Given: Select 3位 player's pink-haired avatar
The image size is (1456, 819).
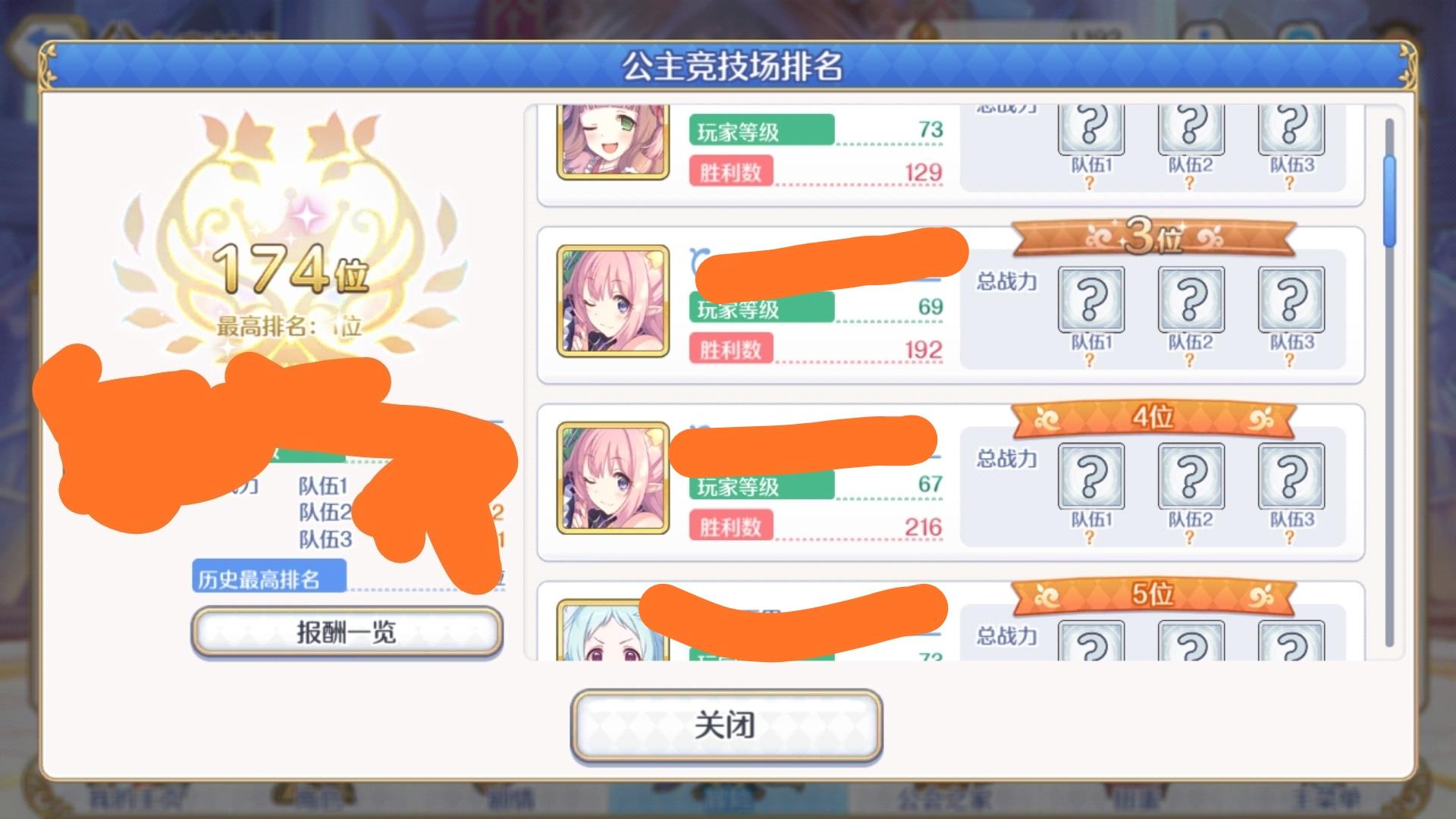Looking at the screenshot, I should [613, 301].
